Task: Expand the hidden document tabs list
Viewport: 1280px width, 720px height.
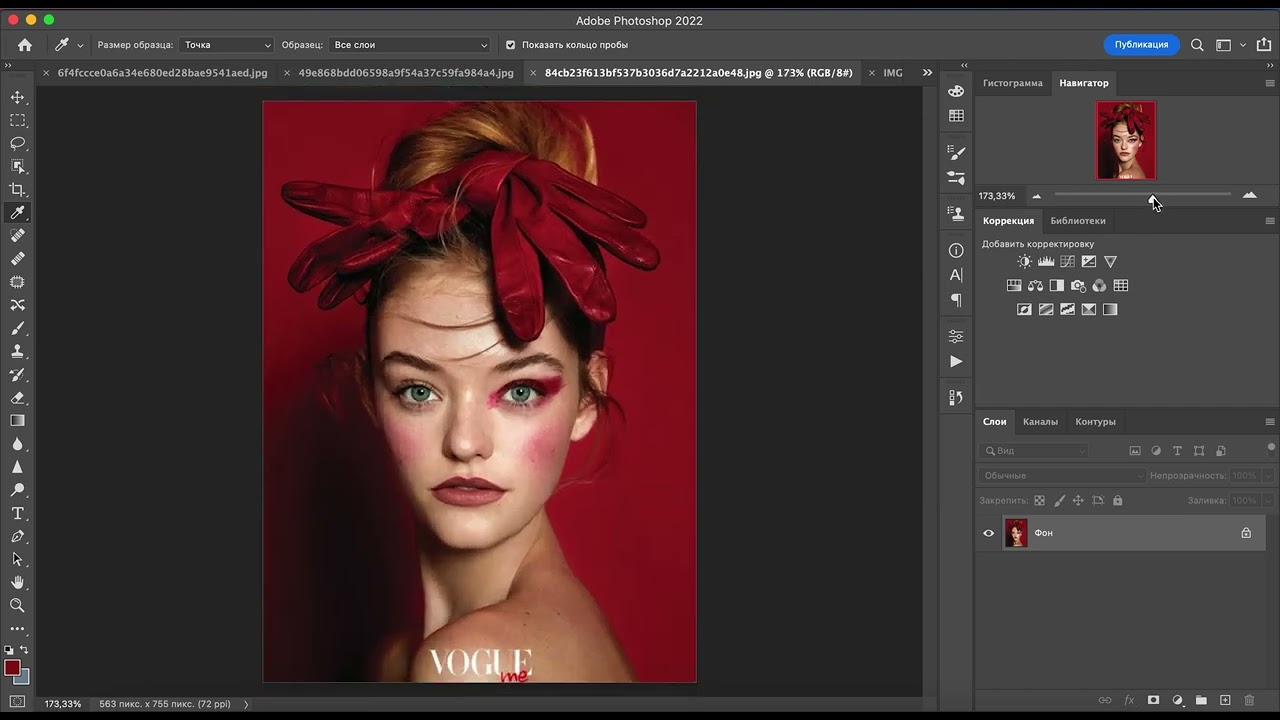Action: click(927, 73)
